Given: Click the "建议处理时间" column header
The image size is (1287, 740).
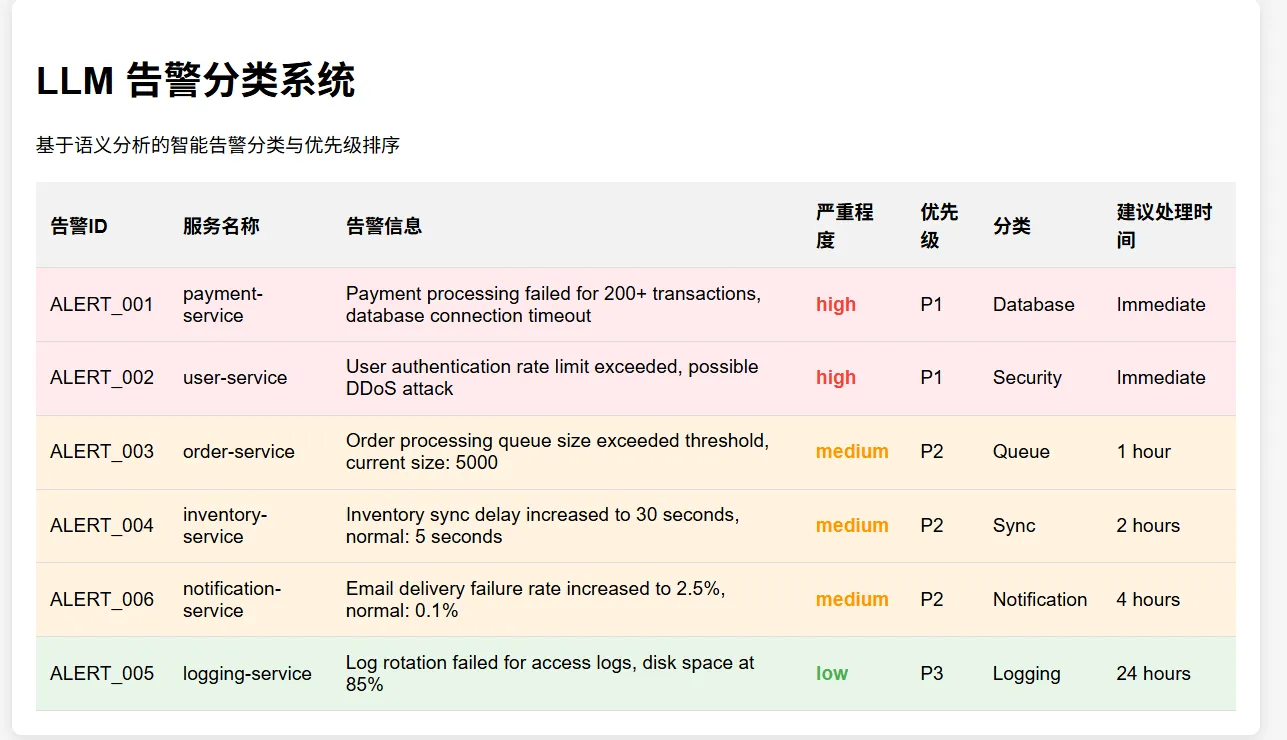Looking at the screenshot, I should 1164,226.
